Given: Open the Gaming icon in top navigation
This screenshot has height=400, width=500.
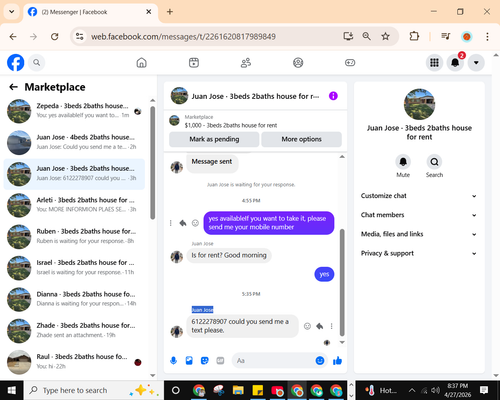Looking at the screenshot, I should [x=350, y=63].
